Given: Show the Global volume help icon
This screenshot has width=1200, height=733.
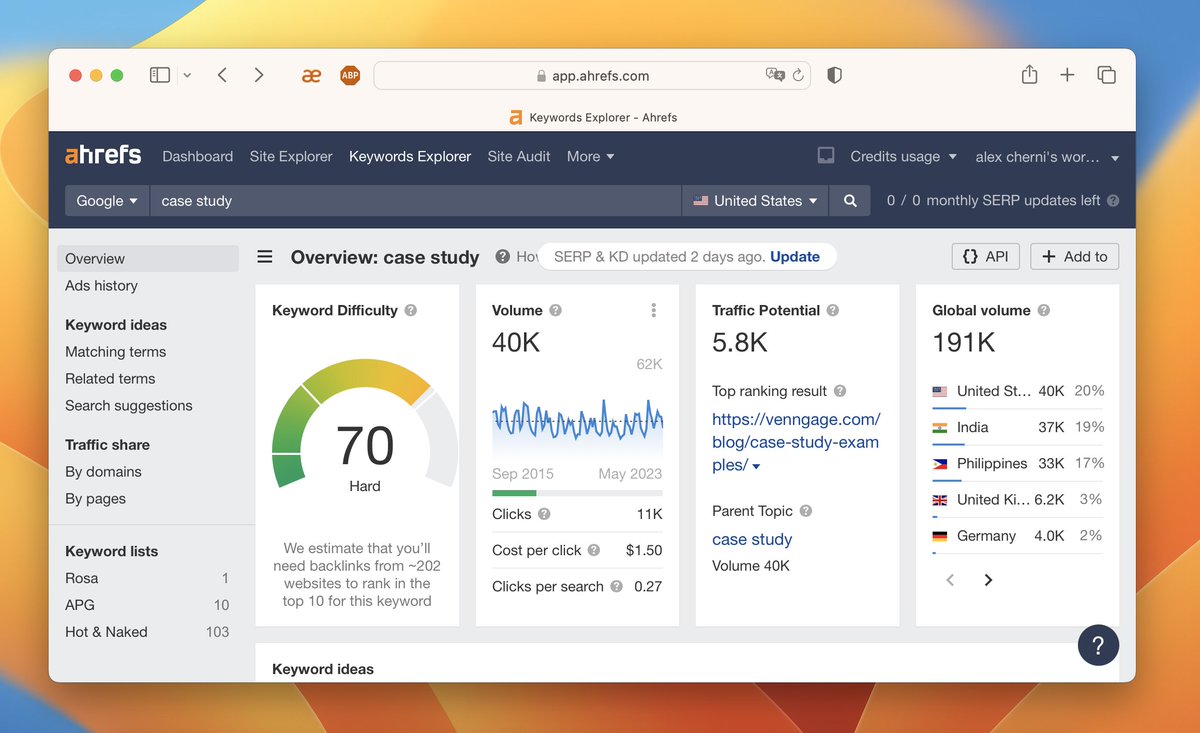Looking at the screenshot, I should click(1044, 310).
